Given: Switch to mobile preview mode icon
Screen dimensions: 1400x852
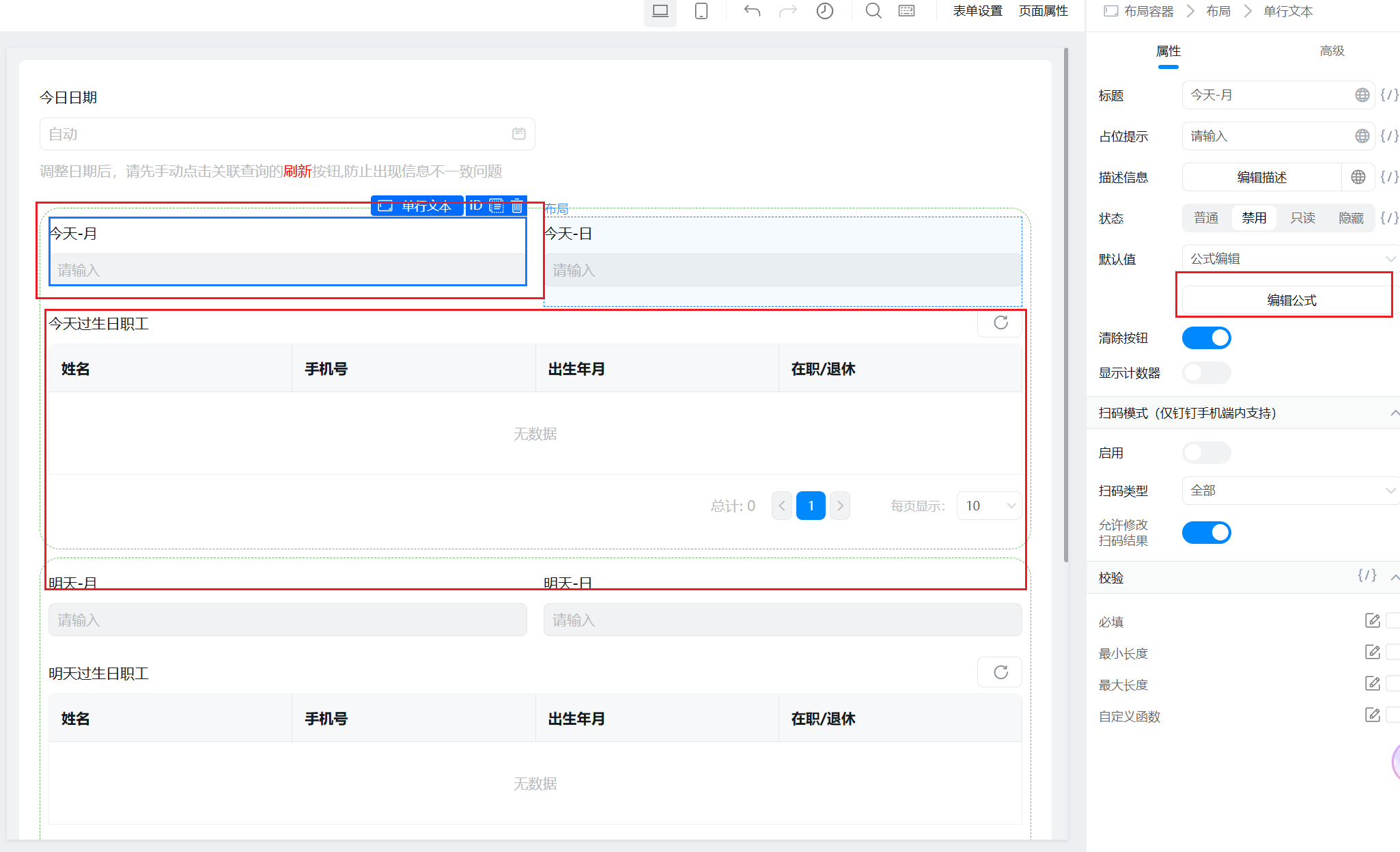Looking at the screenshot, I should pos(701,11).
